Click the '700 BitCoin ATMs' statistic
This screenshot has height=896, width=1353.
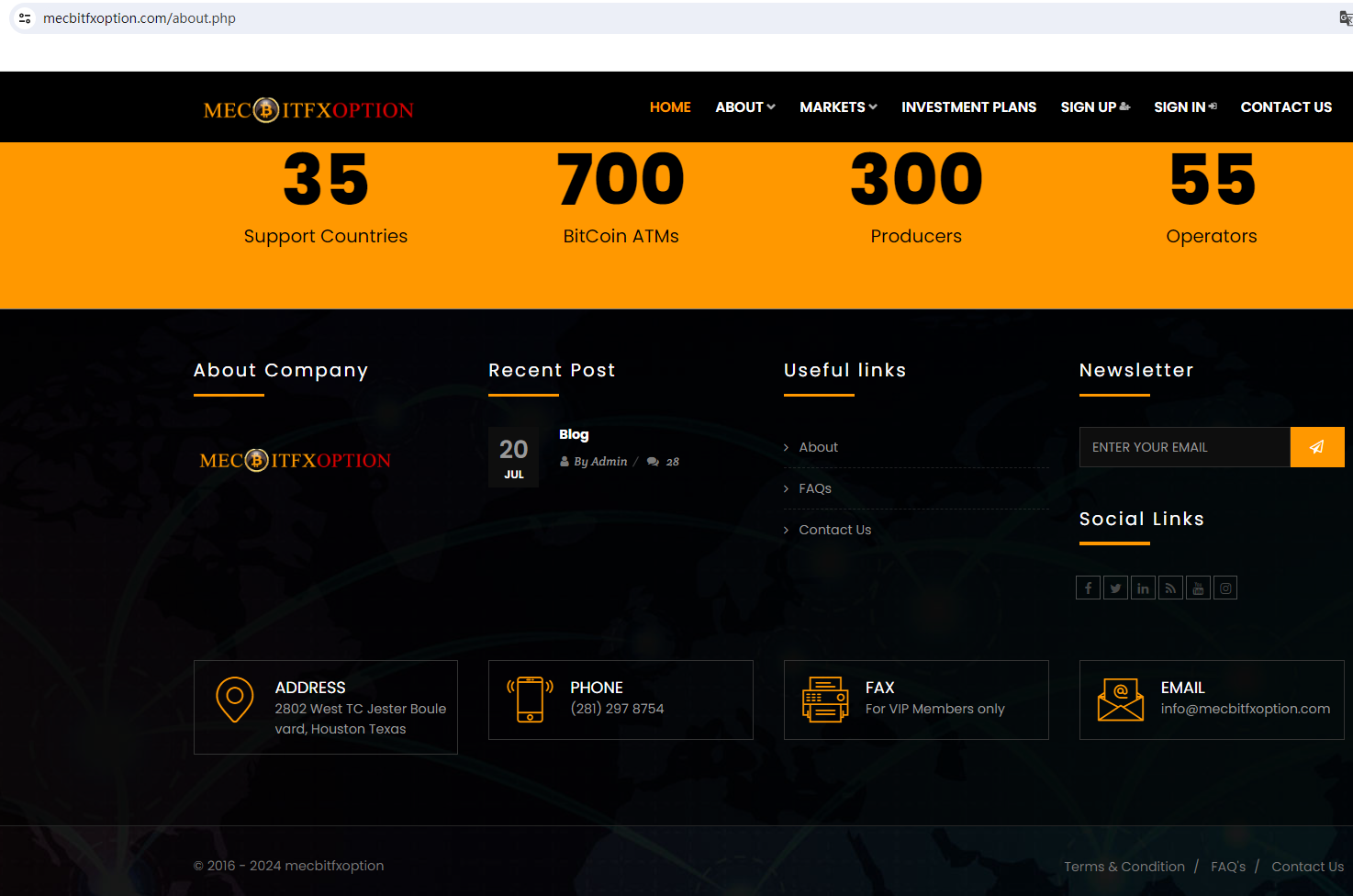tap(621, 199)
